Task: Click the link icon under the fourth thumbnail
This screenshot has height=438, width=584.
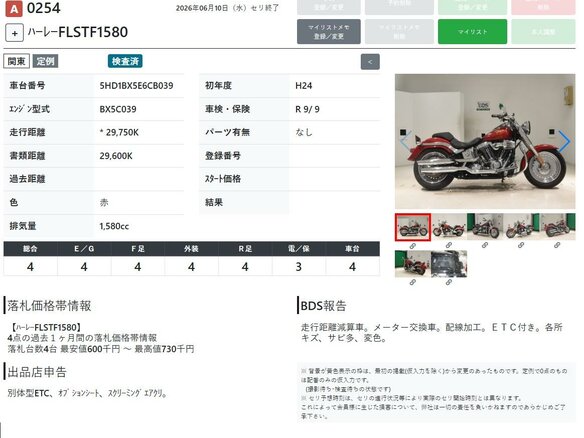Action: [521, 245]
